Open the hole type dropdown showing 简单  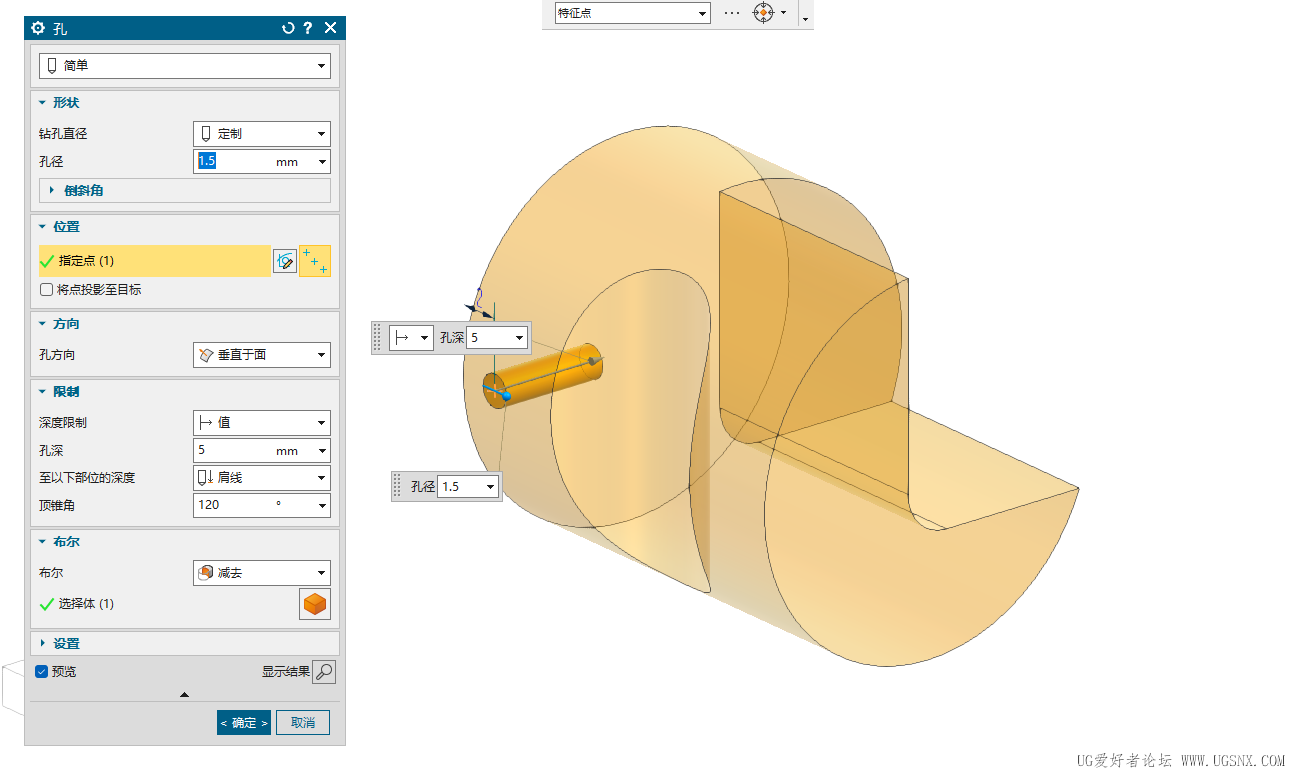pyautogui.click(x=185, y=66)
